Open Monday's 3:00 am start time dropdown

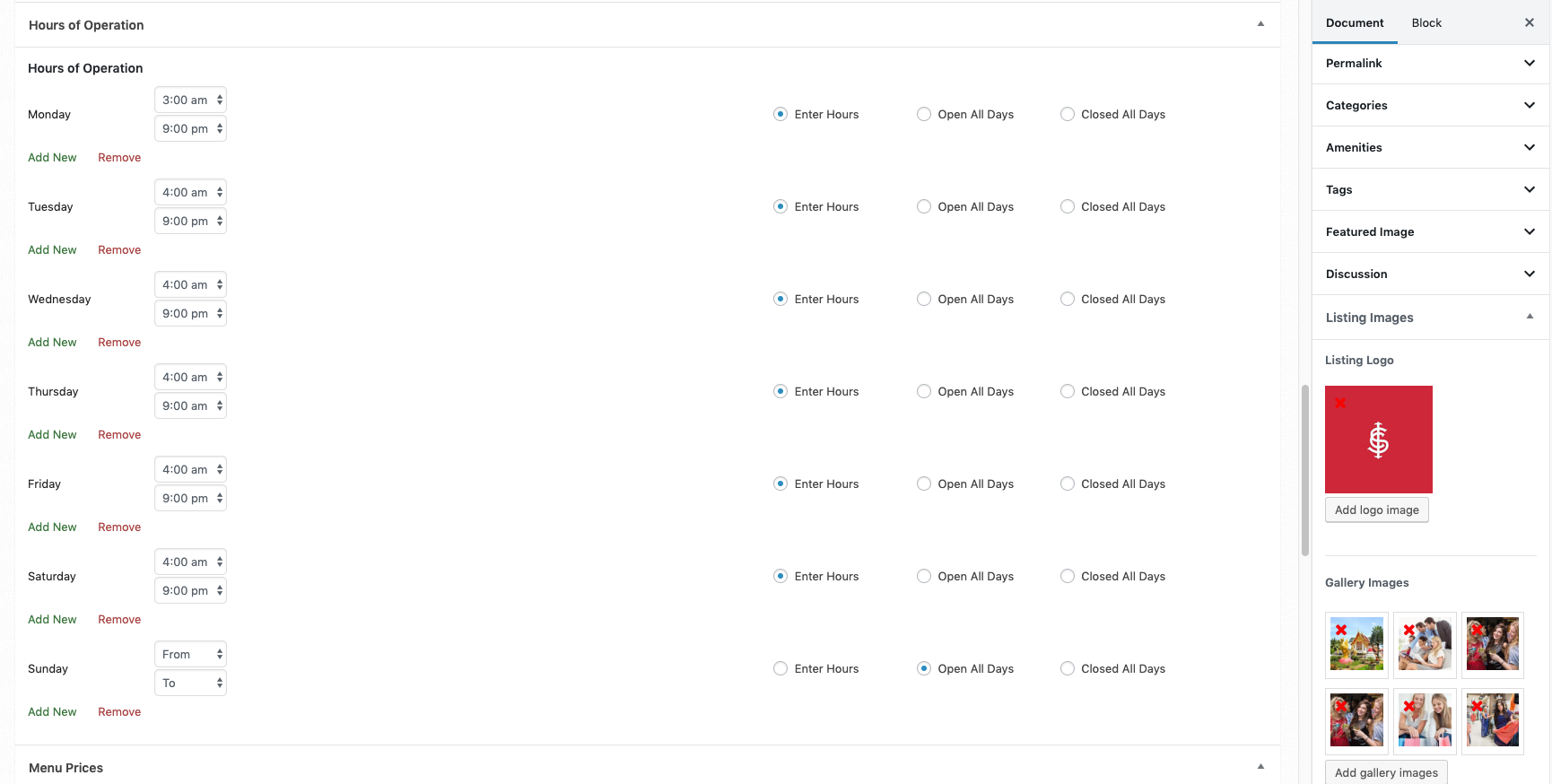pyautogui.click(x=190, y=100)
